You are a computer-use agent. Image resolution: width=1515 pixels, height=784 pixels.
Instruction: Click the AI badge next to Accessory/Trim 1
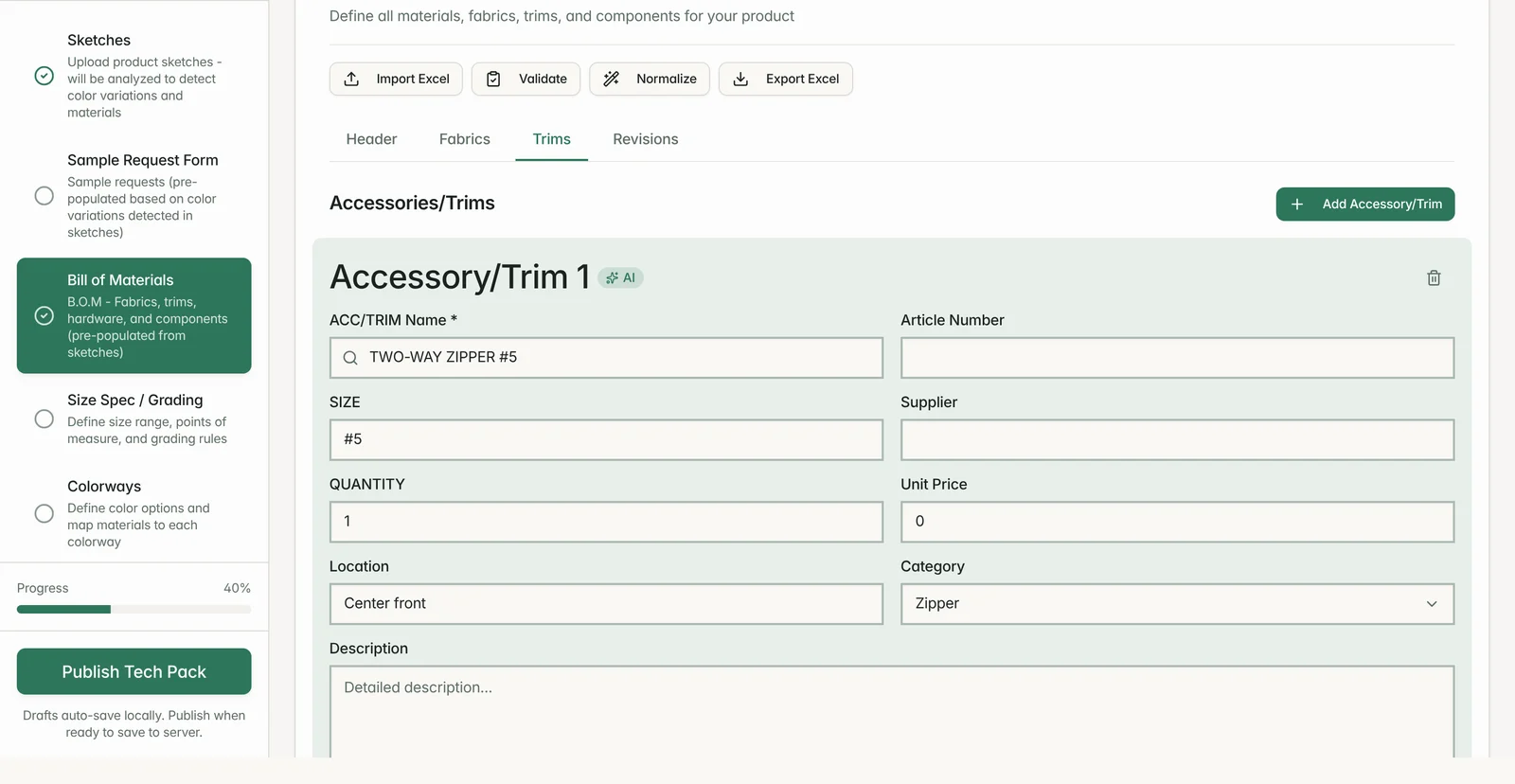click(620, 277)
